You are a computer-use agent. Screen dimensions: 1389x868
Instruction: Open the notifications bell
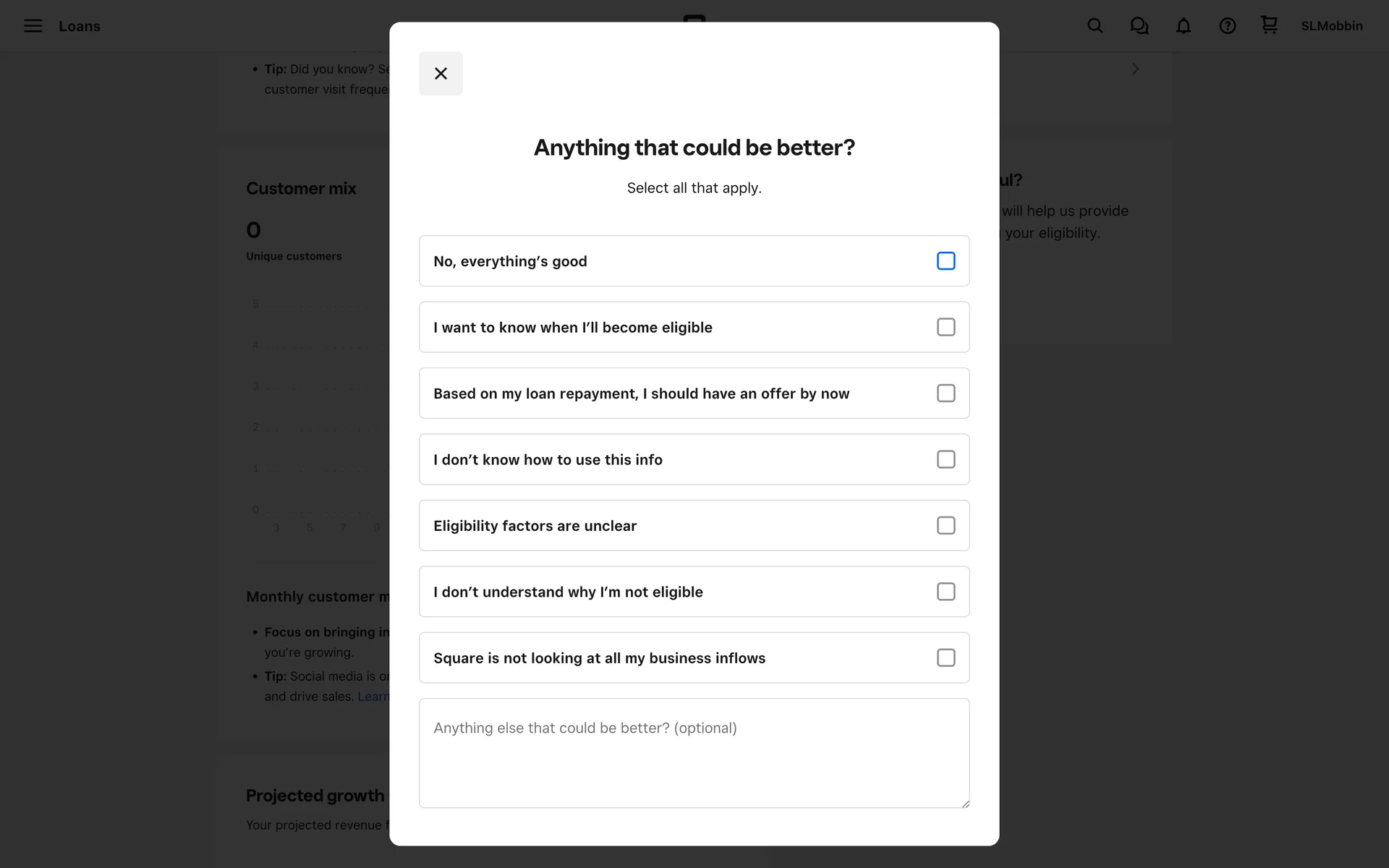[x=1183, y=26]
